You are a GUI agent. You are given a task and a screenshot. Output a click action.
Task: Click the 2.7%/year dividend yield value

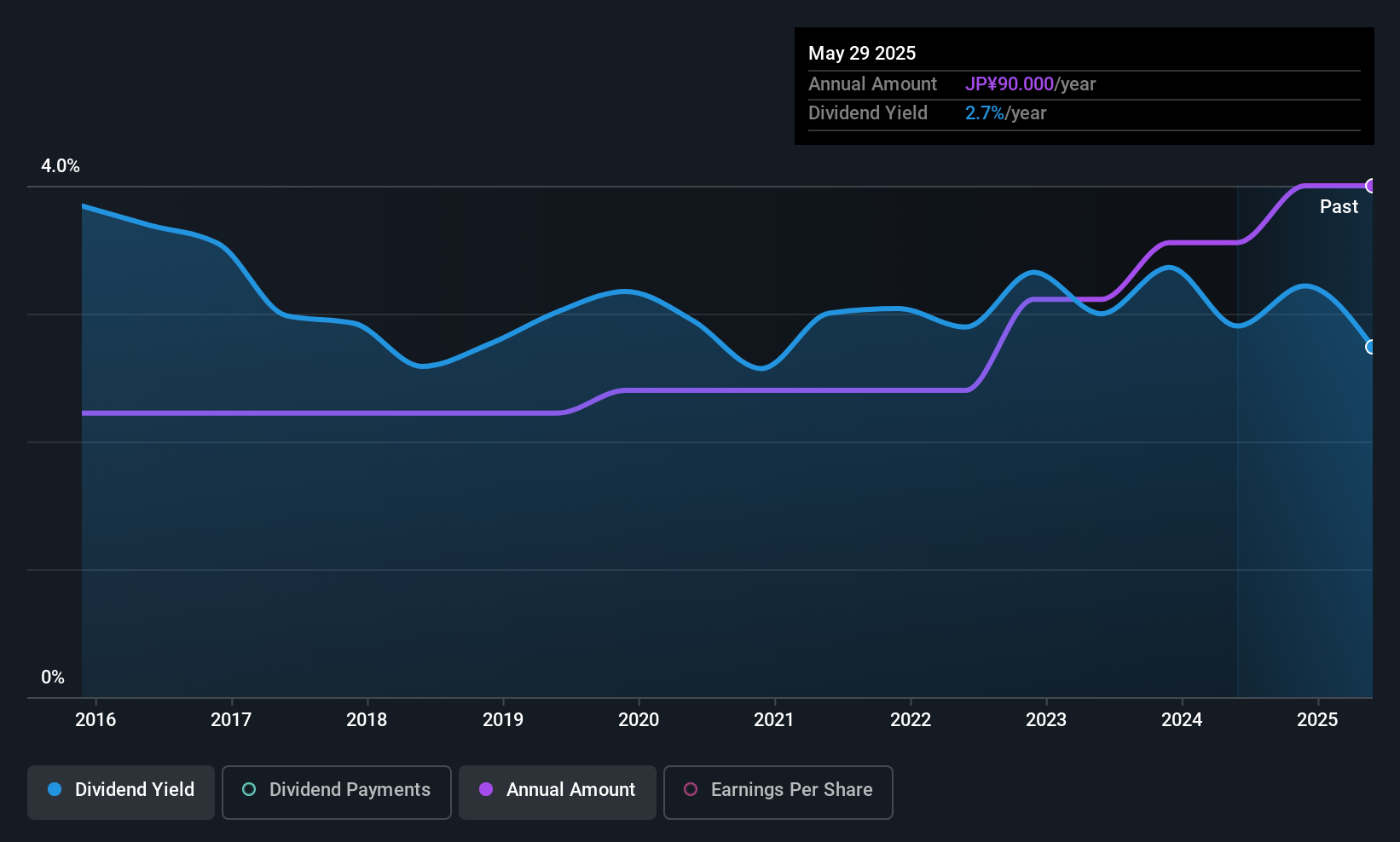(1005, 112)
